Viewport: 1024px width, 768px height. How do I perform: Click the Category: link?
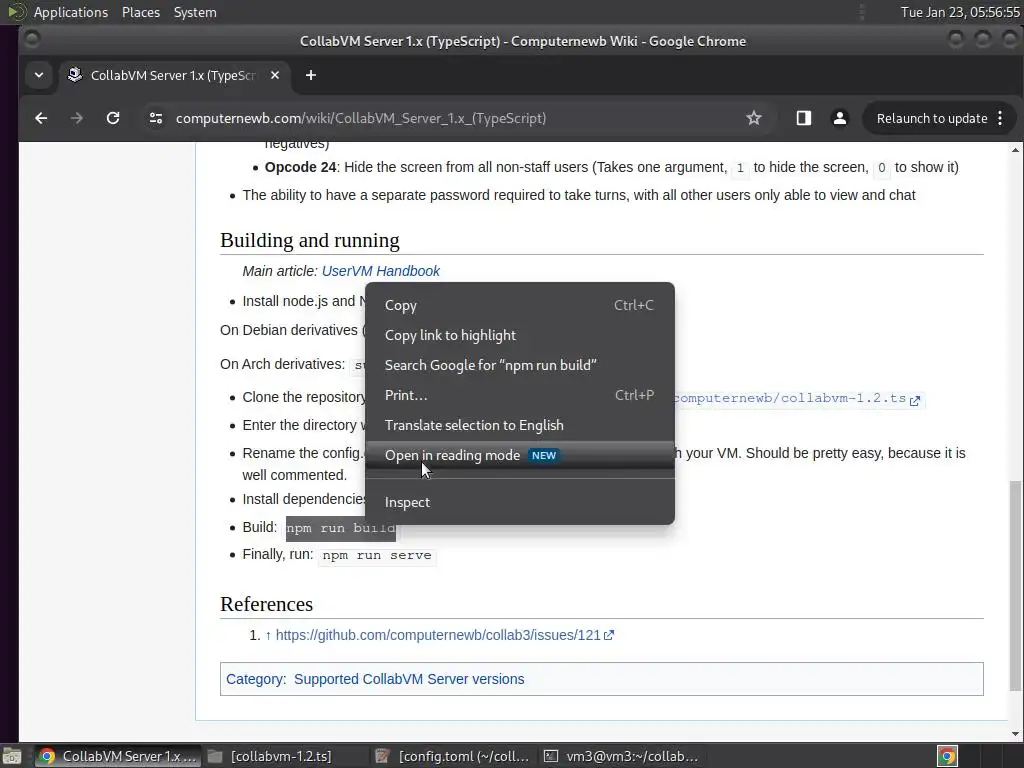[x=255, y=679]
